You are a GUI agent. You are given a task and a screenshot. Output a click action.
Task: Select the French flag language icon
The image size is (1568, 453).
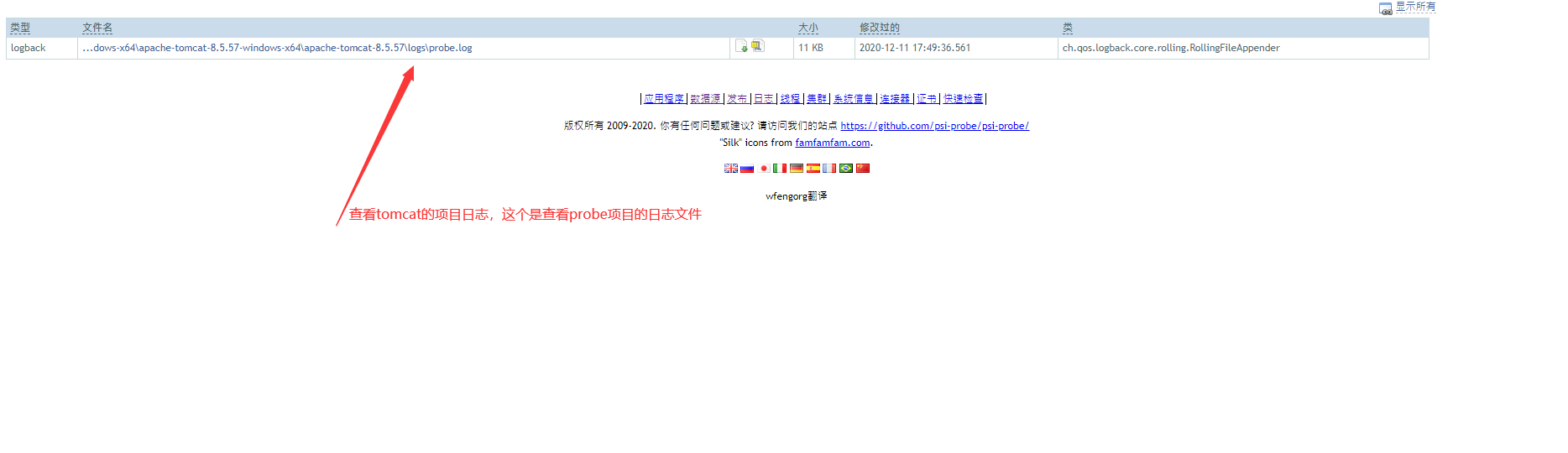coord(829,168)
